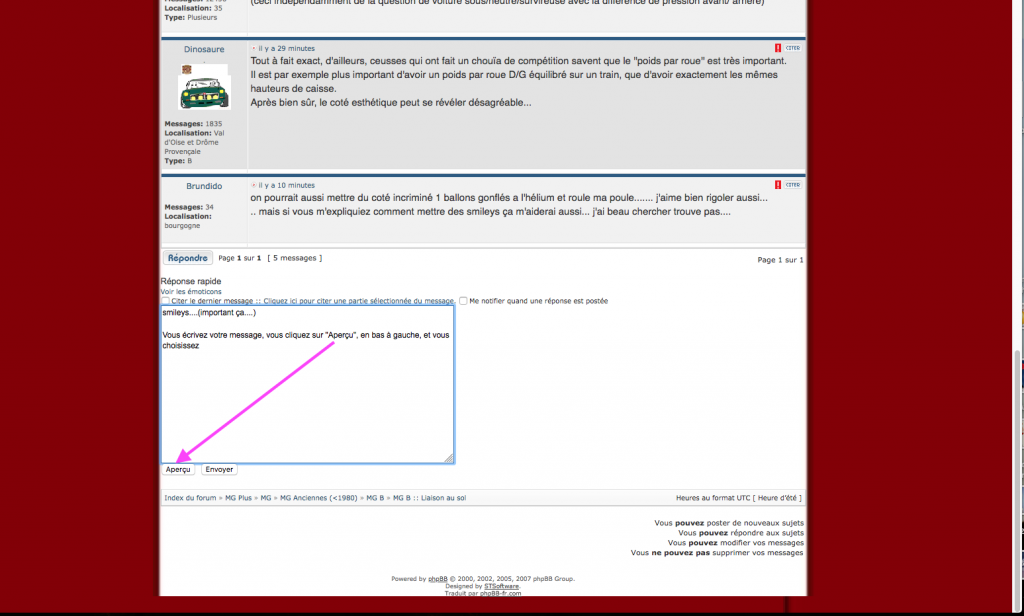Open the "MG" breadcrumb link

[266, 498]
